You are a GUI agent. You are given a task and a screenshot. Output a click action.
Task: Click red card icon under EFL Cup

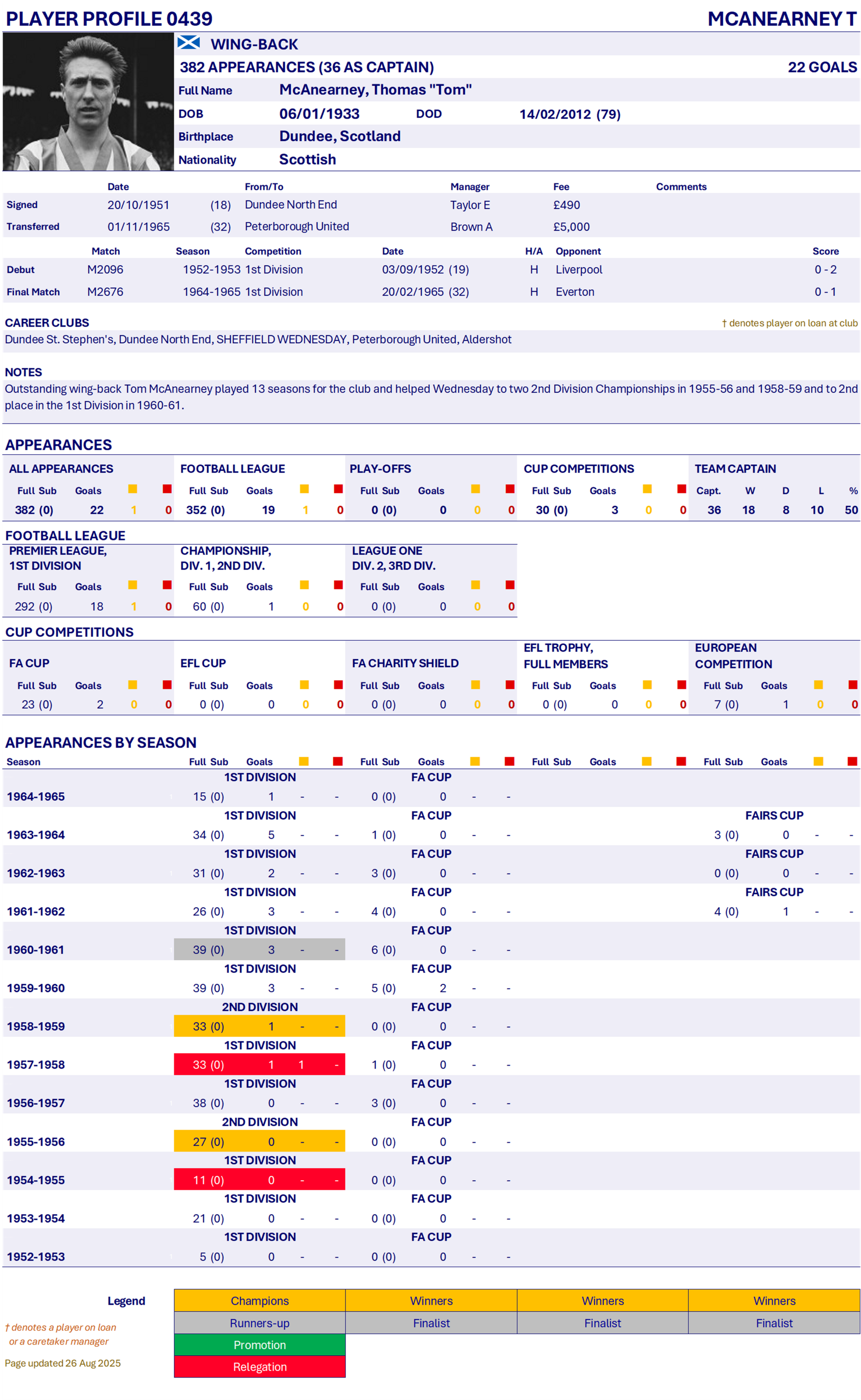(x=339, y=685)
